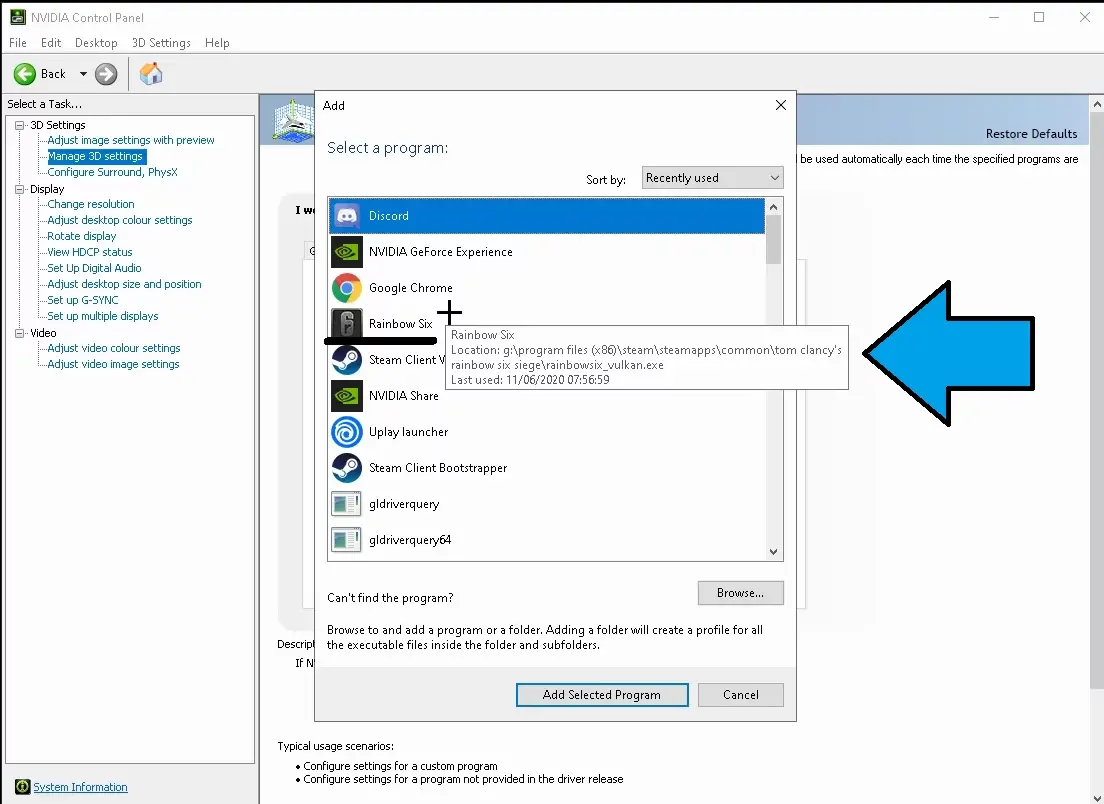Select the Rainbow Six row text
Viewport: 1104px width, 804px height.
(x=401, y=324)
